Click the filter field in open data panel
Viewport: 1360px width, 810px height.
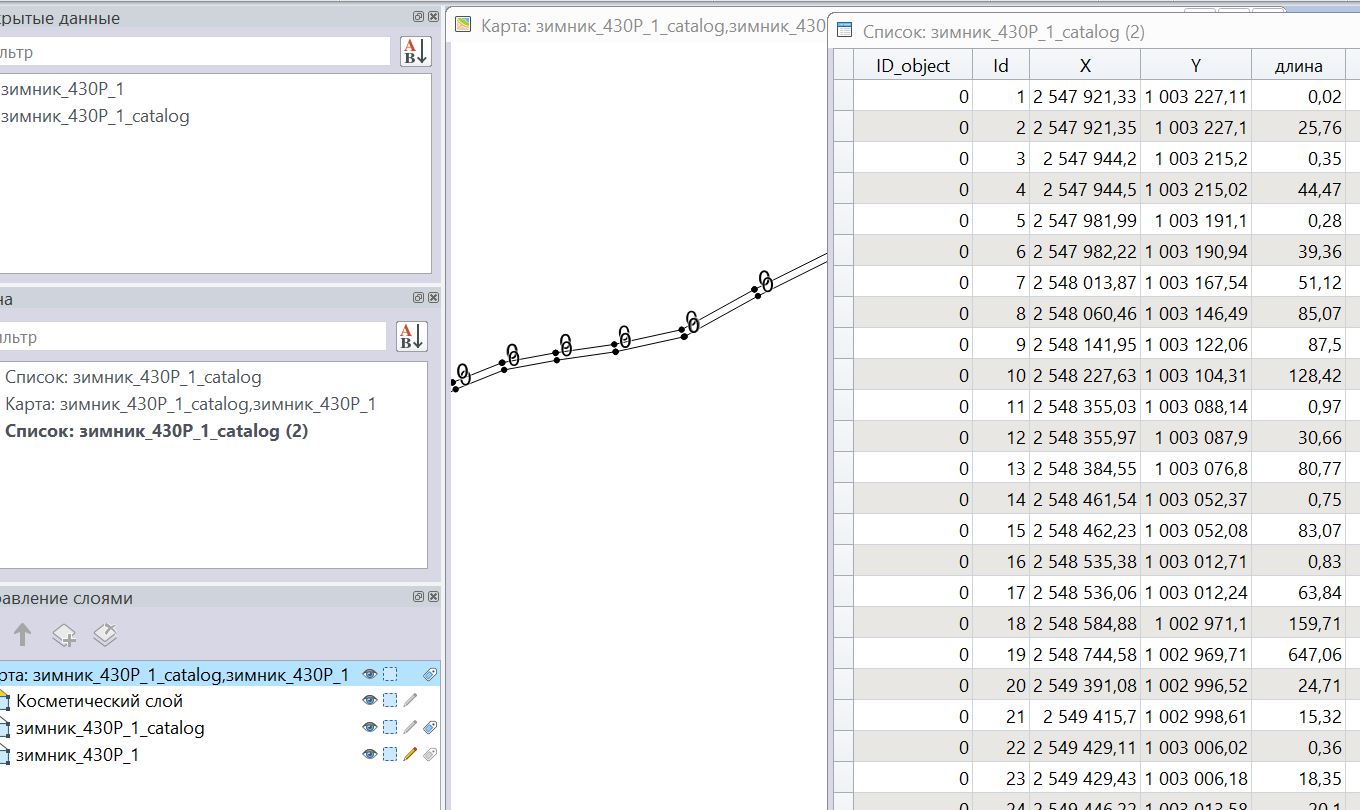click(x=195, y=52)
